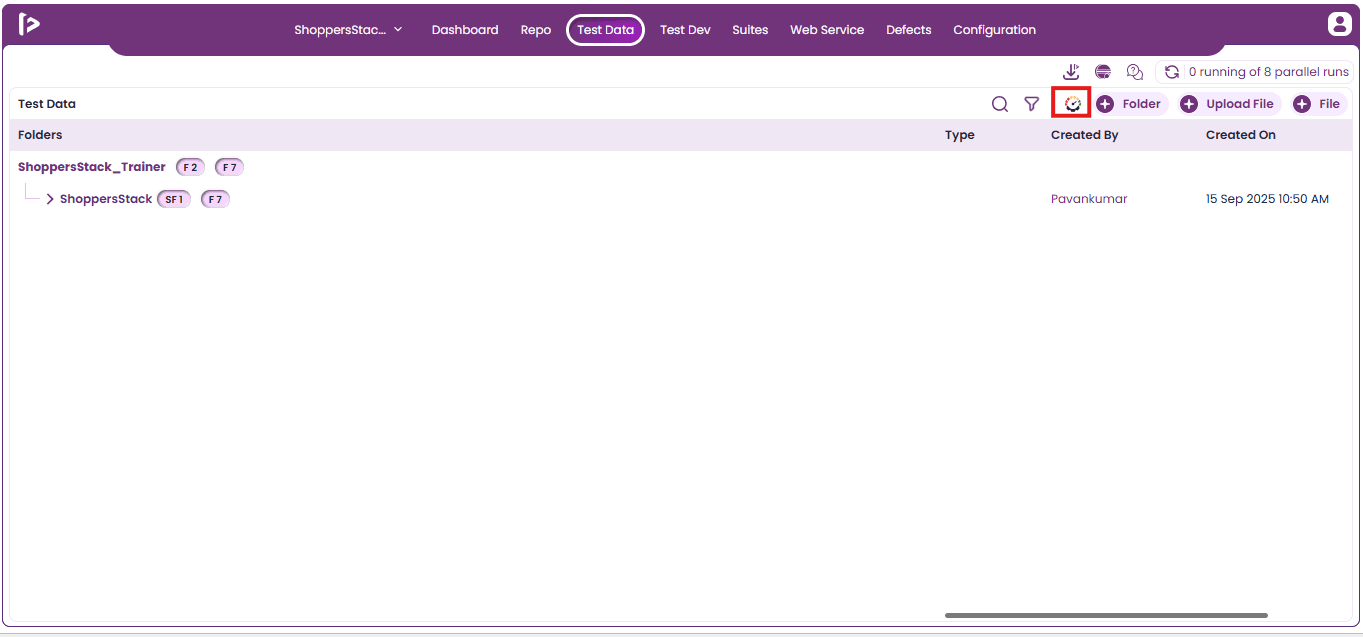
Task: Open the Repo tab
Action: click(536, 30)
